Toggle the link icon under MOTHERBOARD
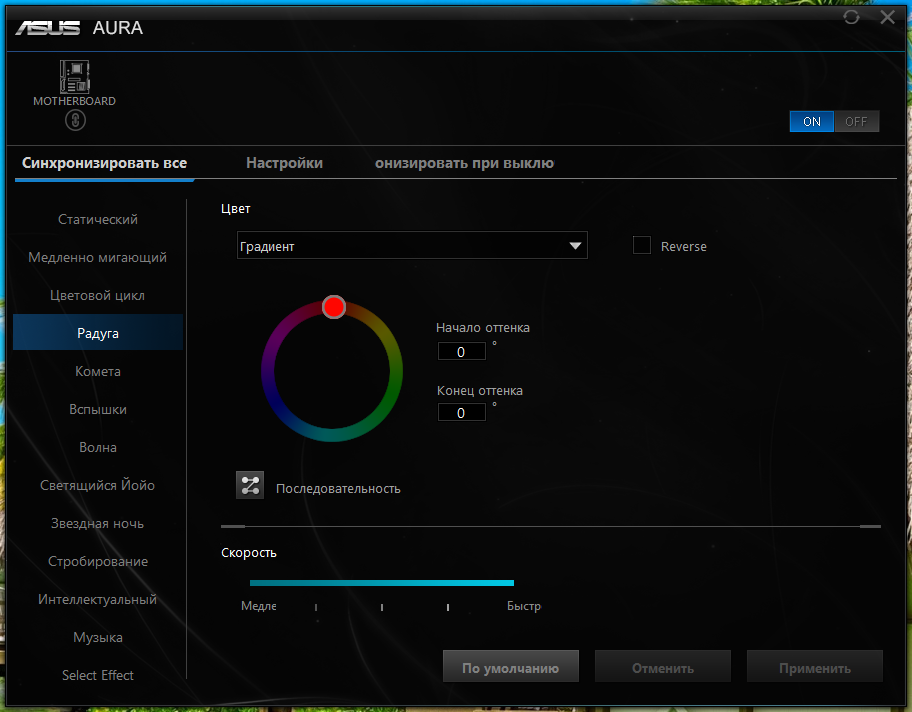 tap(75, 120)
